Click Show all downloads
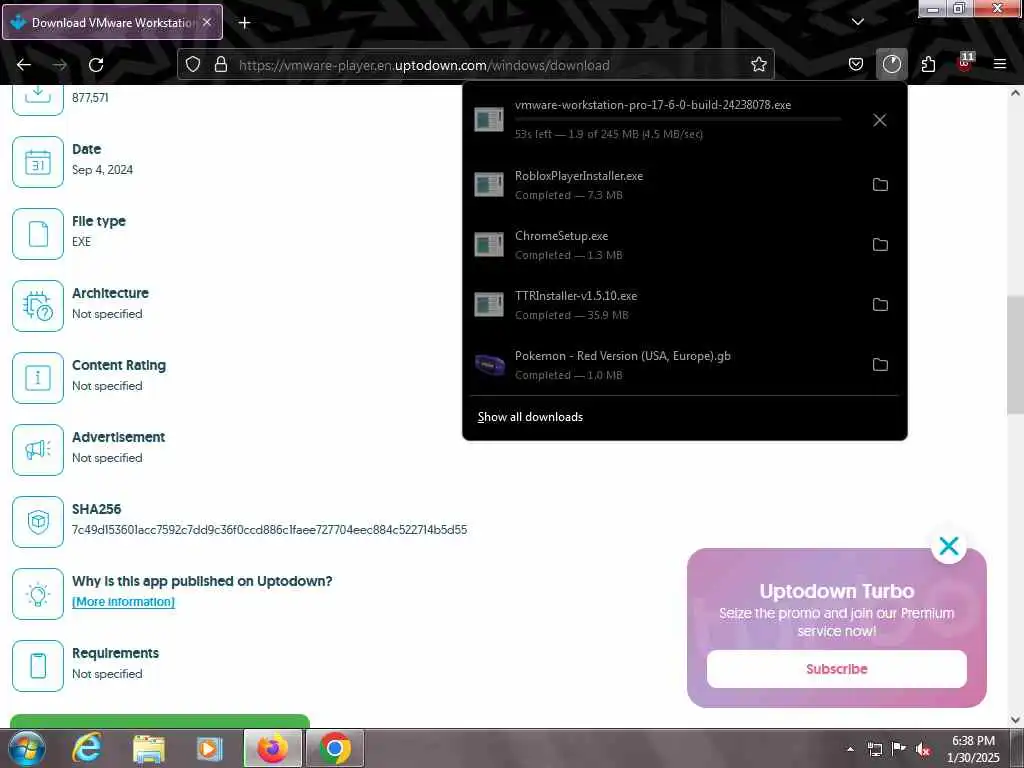This screenshot has height=768, width=1024. point(530,417)
